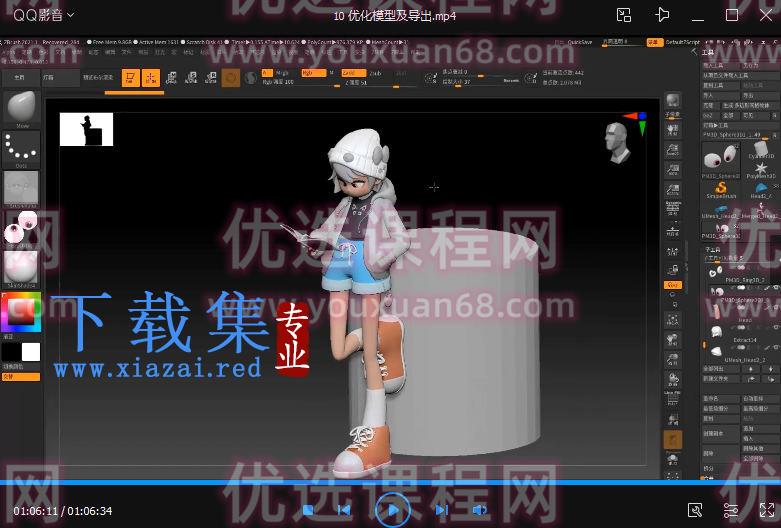
Task: Open the SkinShade material sphere
Action: pos(21,269)
